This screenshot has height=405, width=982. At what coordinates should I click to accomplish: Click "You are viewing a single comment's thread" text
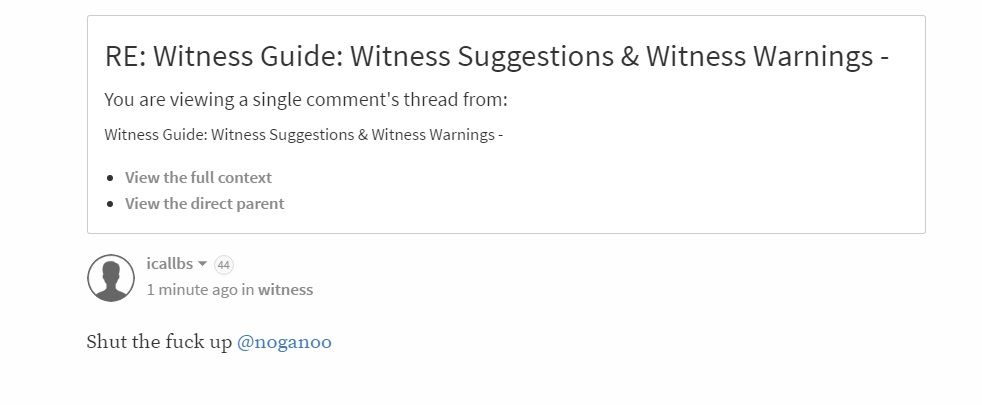(x=306, y=100)
